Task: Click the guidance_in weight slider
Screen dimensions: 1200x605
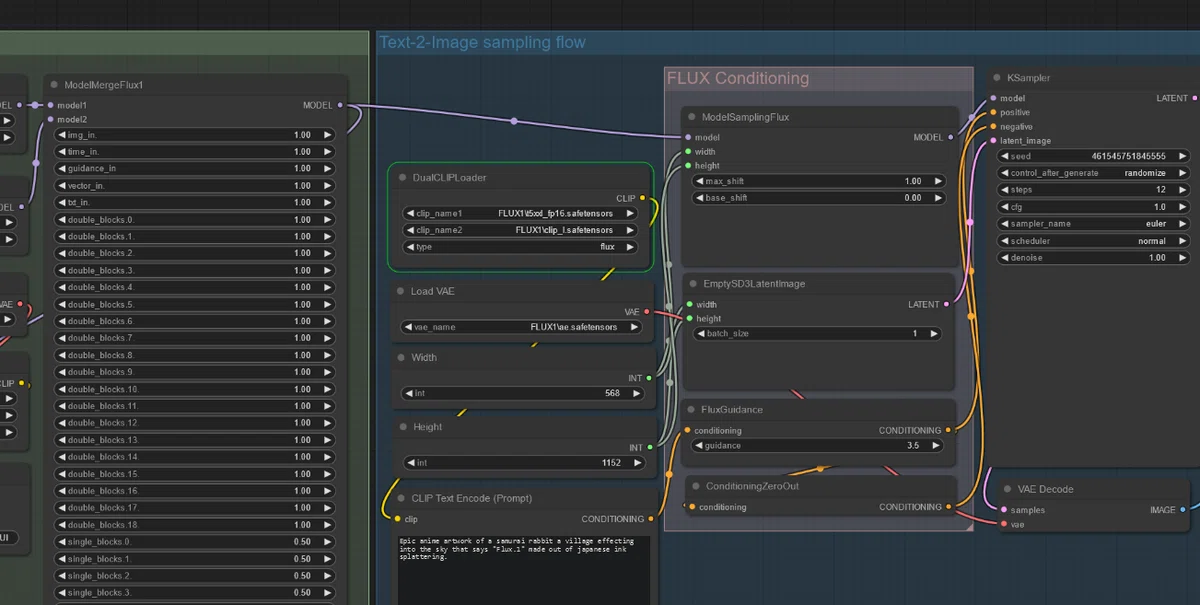Action: click(x=193, y=168)
